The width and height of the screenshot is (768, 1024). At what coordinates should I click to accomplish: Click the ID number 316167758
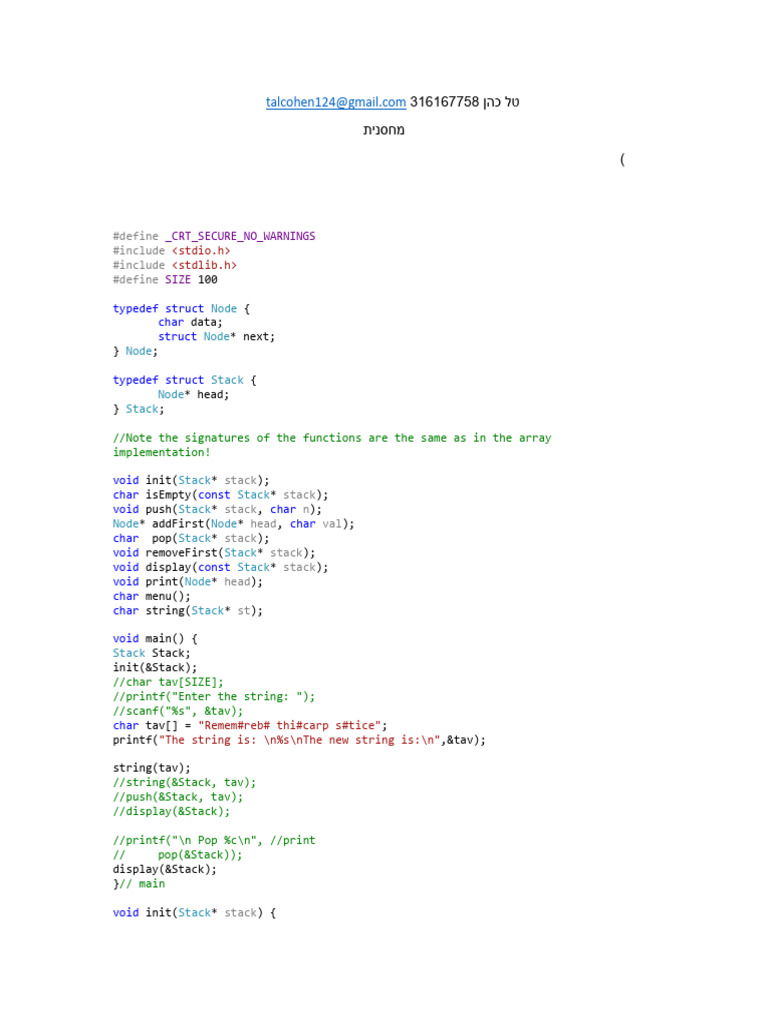pyautogui.click(x=445, y=102)
